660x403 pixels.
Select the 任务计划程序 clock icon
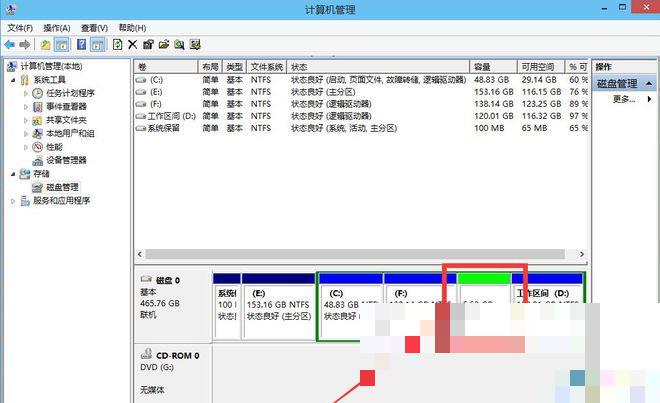[37, 93]
